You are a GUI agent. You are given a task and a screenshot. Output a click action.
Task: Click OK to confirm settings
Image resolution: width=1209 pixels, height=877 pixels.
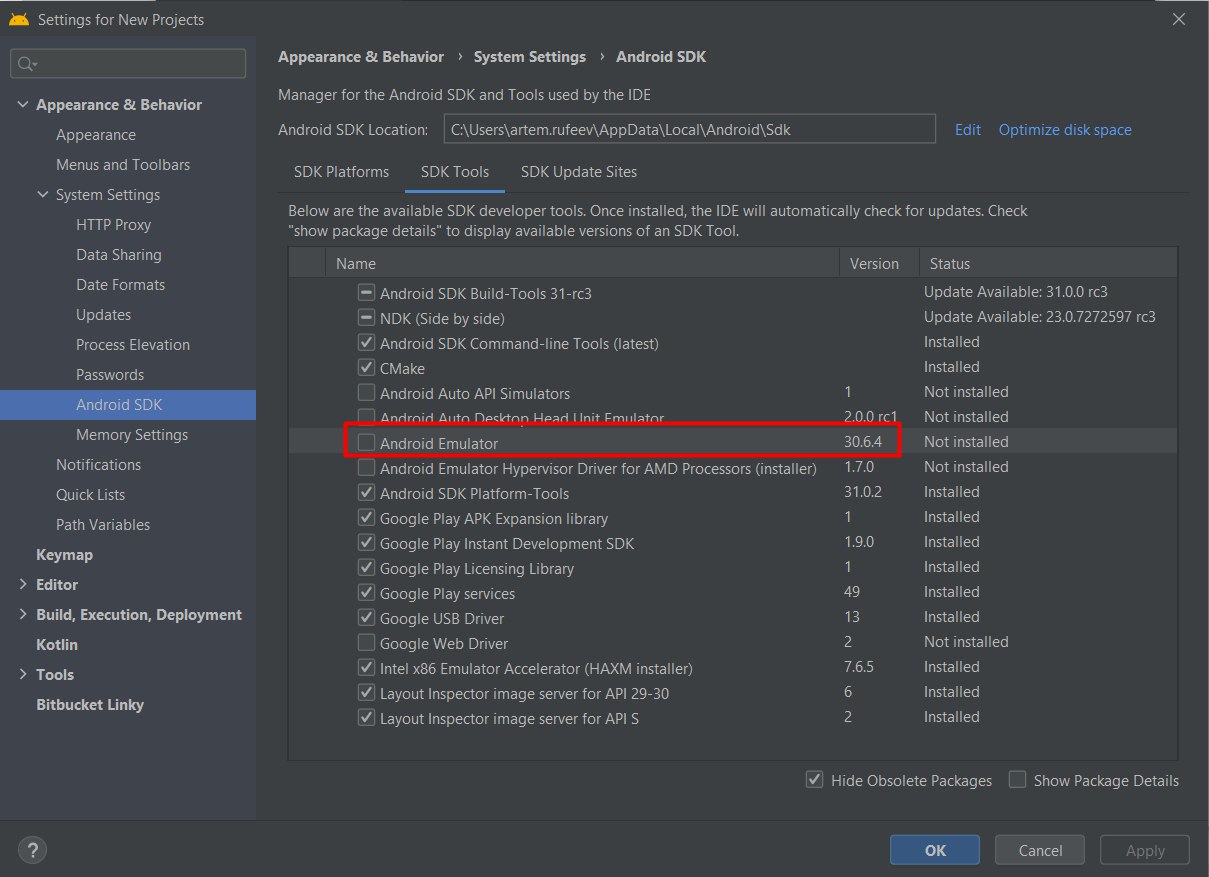[935, 850]
